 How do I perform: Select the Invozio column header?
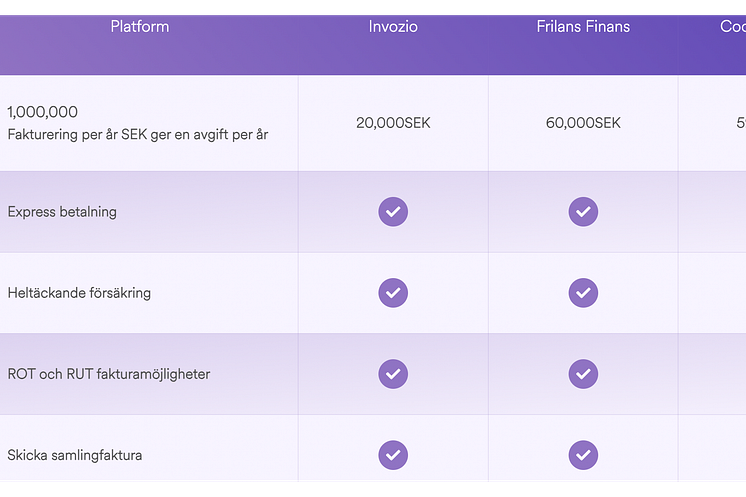coord(393,27)
